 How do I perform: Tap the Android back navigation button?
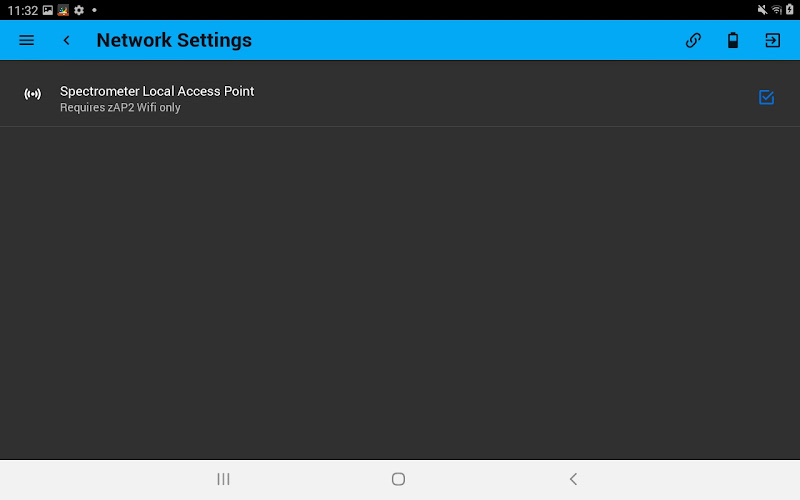(x=573, y=479)
